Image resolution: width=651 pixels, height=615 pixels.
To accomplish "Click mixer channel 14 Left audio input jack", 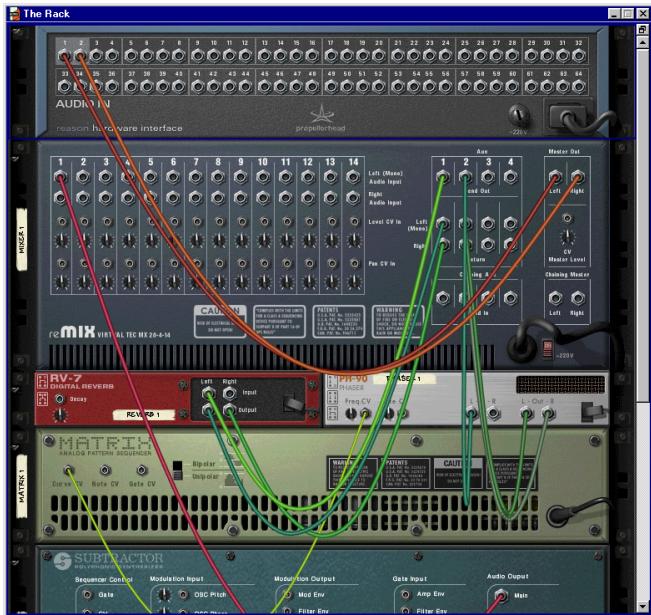I will (353, 177).
